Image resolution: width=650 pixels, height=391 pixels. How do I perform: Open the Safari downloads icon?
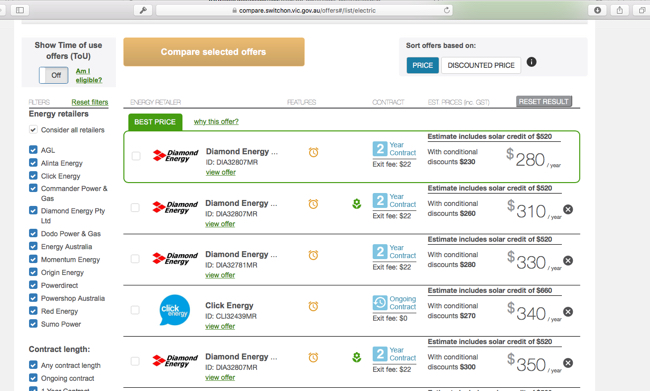pos(597,10)
